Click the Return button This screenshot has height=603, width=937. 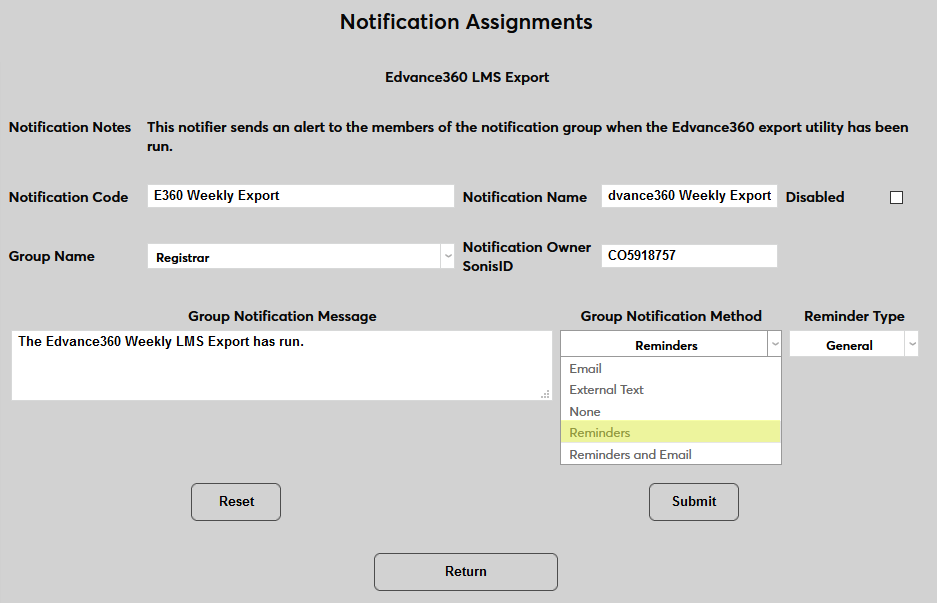(x=466, y=571)
